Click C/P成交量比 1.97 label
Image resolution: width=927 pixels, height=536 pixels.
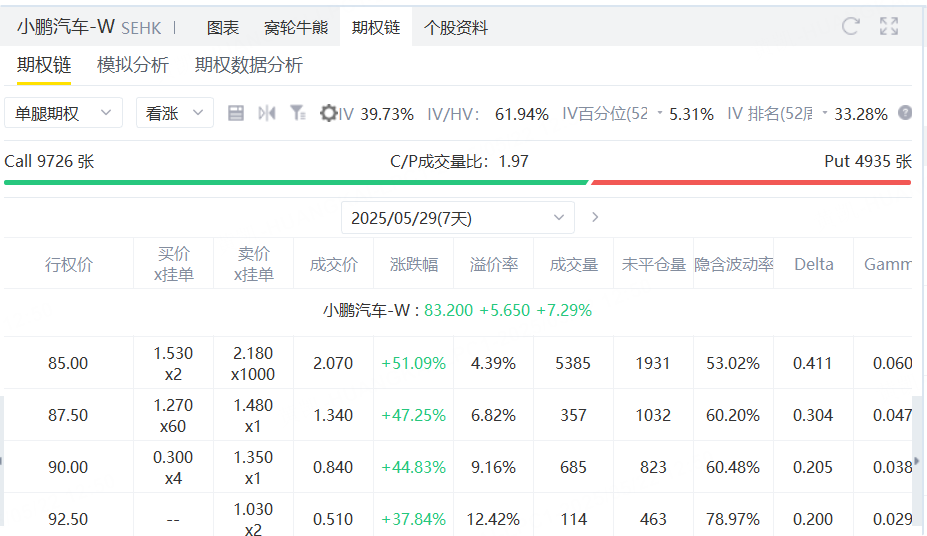[459, 161]
